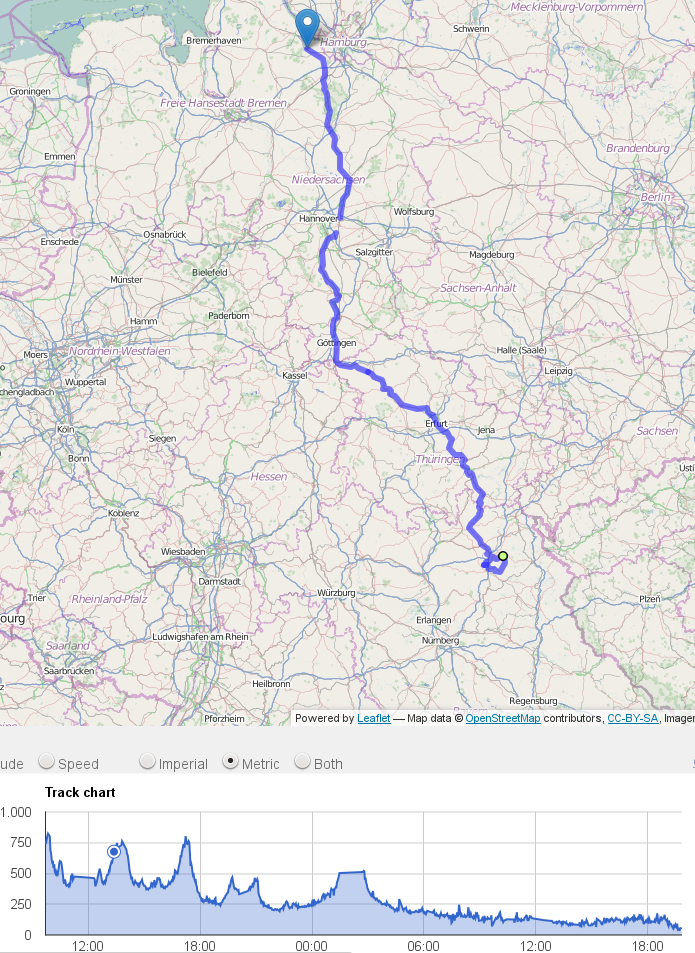Click the Erfurt label on the route
Viewport: 695px width, 953px height.
[x=436, y=423]
